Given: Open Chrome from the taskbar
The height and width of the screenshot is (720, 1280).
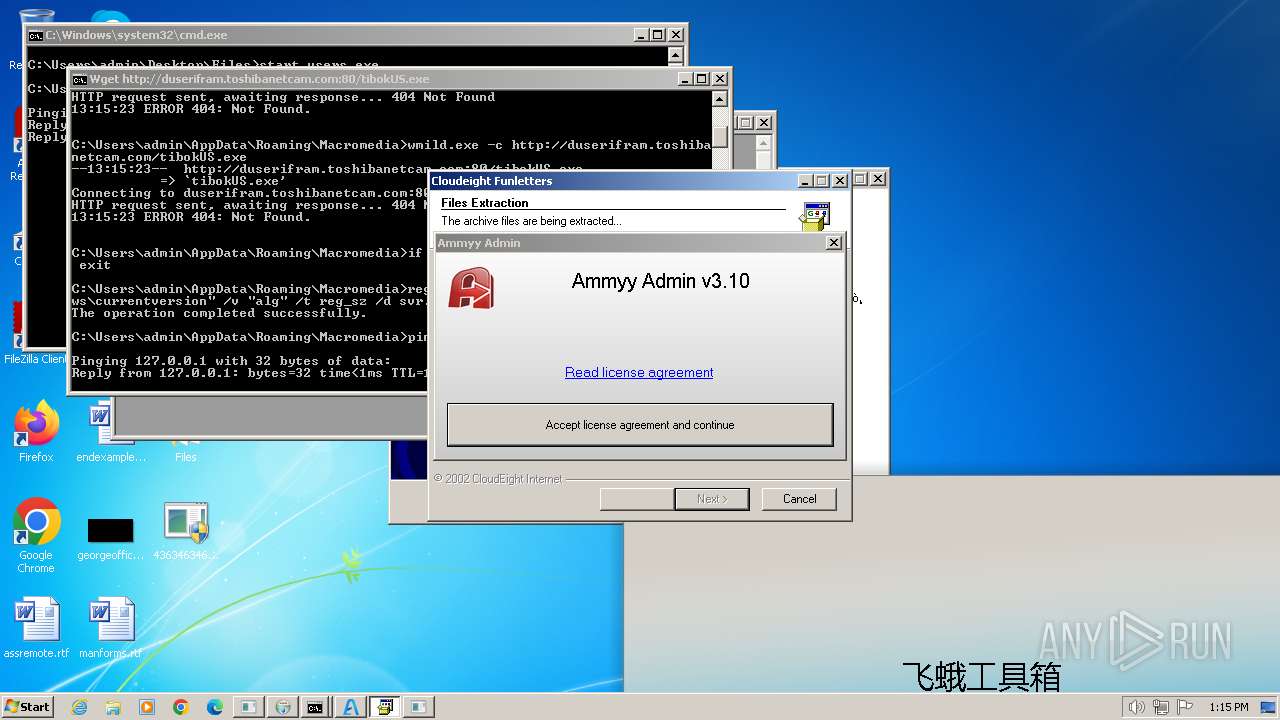Looking at the screenshot, I should (x=181, y=707).
